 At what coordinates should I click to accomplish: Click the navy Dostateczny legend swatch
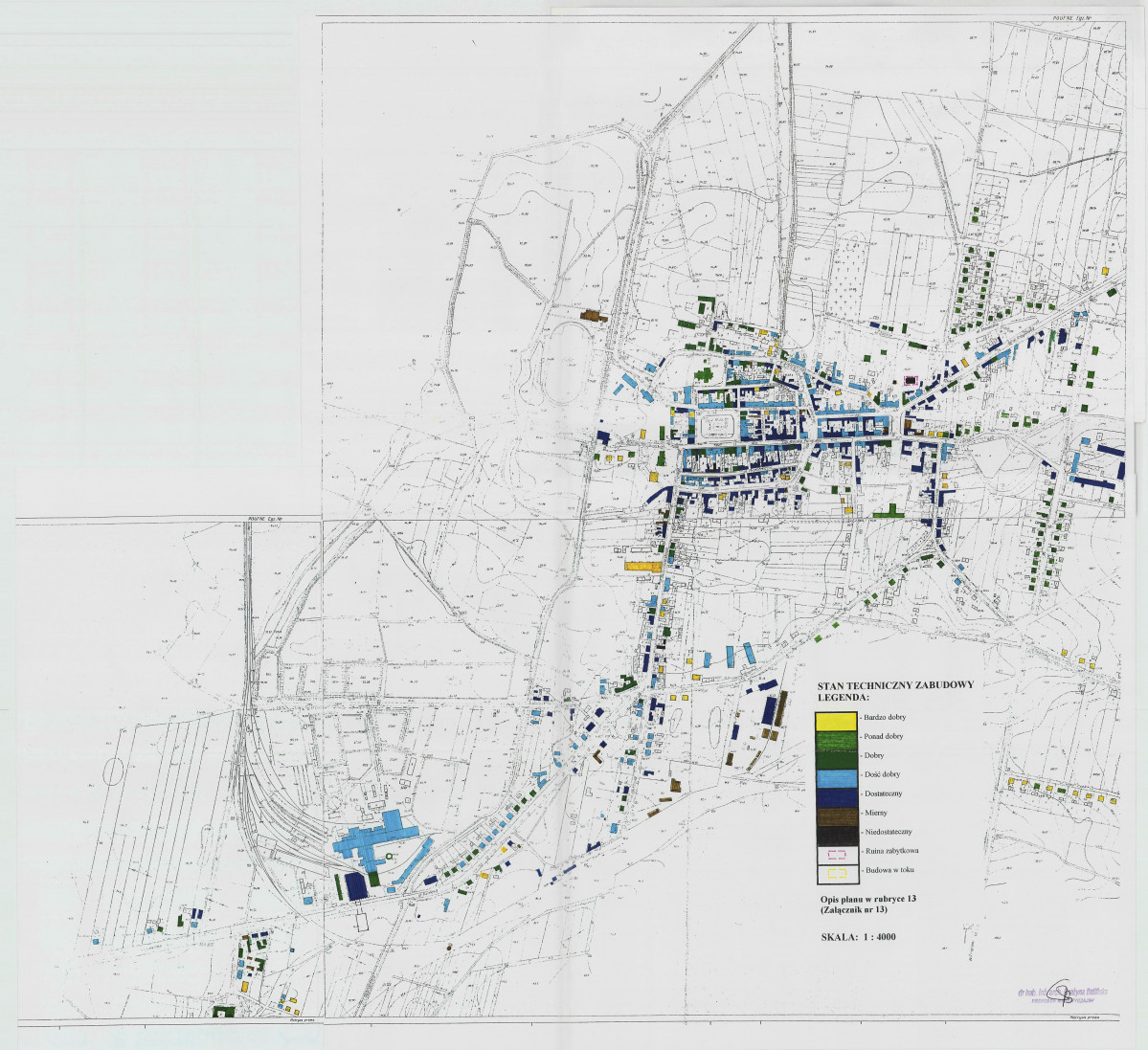point(837,796)
